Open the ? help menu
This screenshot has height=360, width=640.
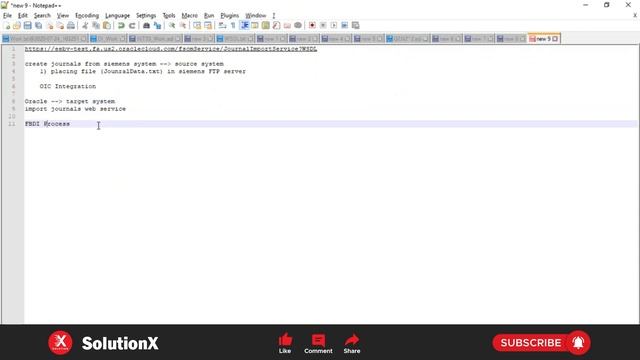274,16
